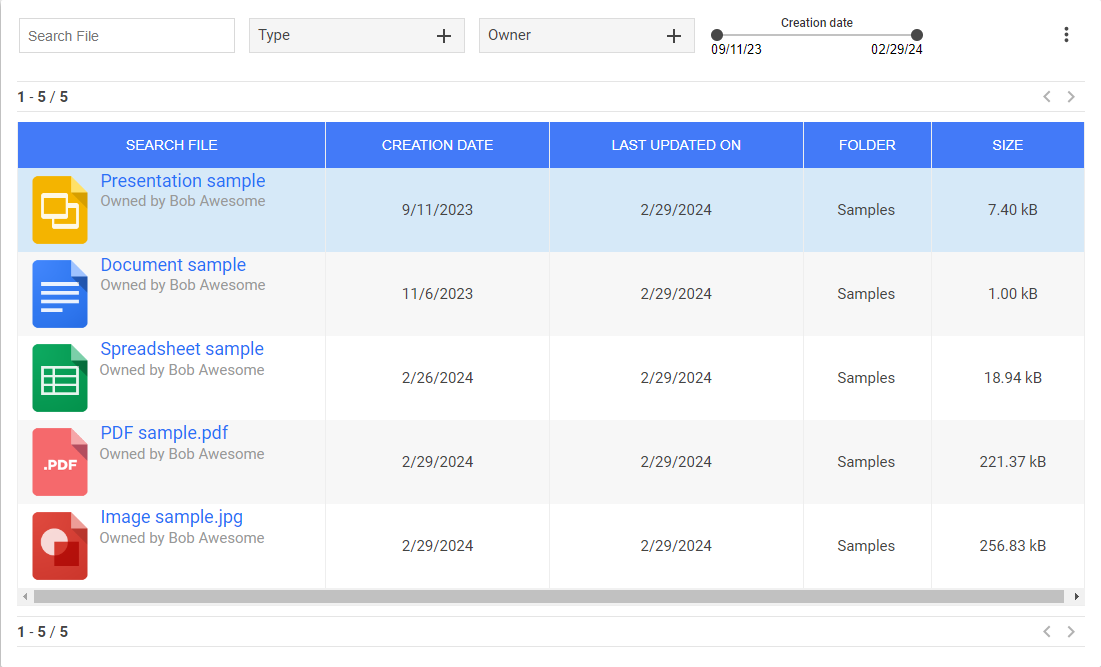Open the Presentation sample link

(183, 181)
